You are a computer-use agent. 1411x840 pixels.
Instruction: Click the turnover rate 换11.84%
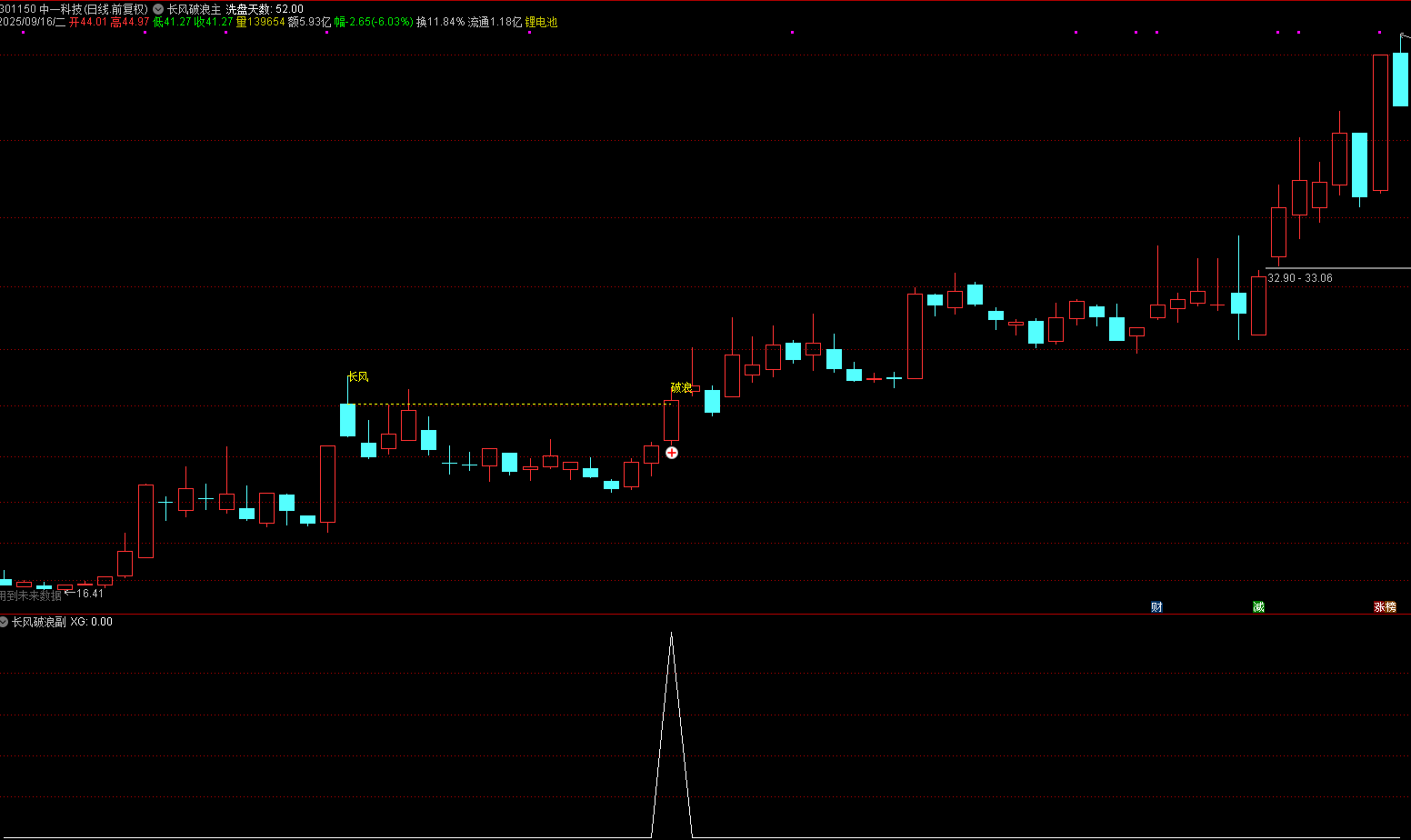click(x=440, y=22)
